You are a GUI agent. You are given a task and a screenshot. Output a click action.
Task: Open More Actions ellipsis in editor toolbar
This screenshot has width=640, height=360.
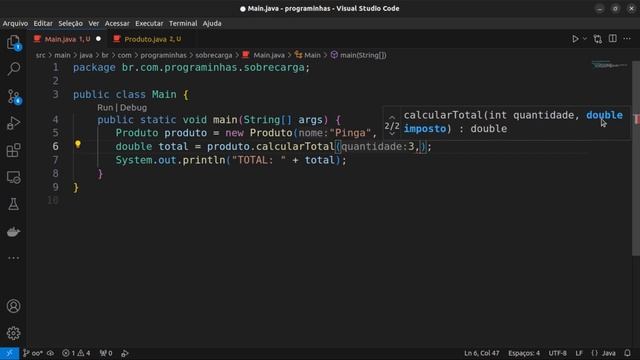tap(627, 39)
